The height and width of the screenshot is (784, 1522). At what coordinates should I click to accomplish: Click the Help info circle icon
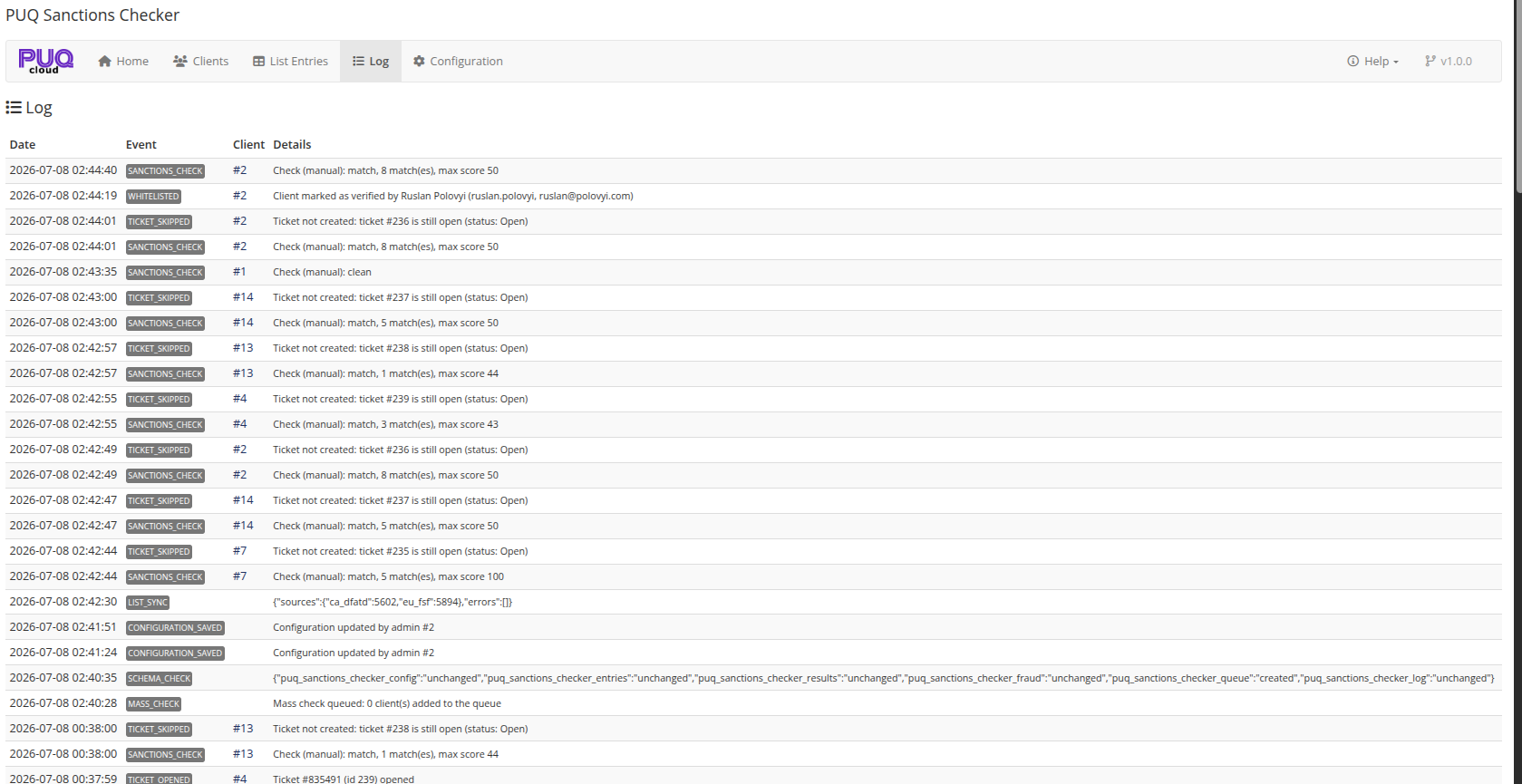click(x=1352, y=61)
